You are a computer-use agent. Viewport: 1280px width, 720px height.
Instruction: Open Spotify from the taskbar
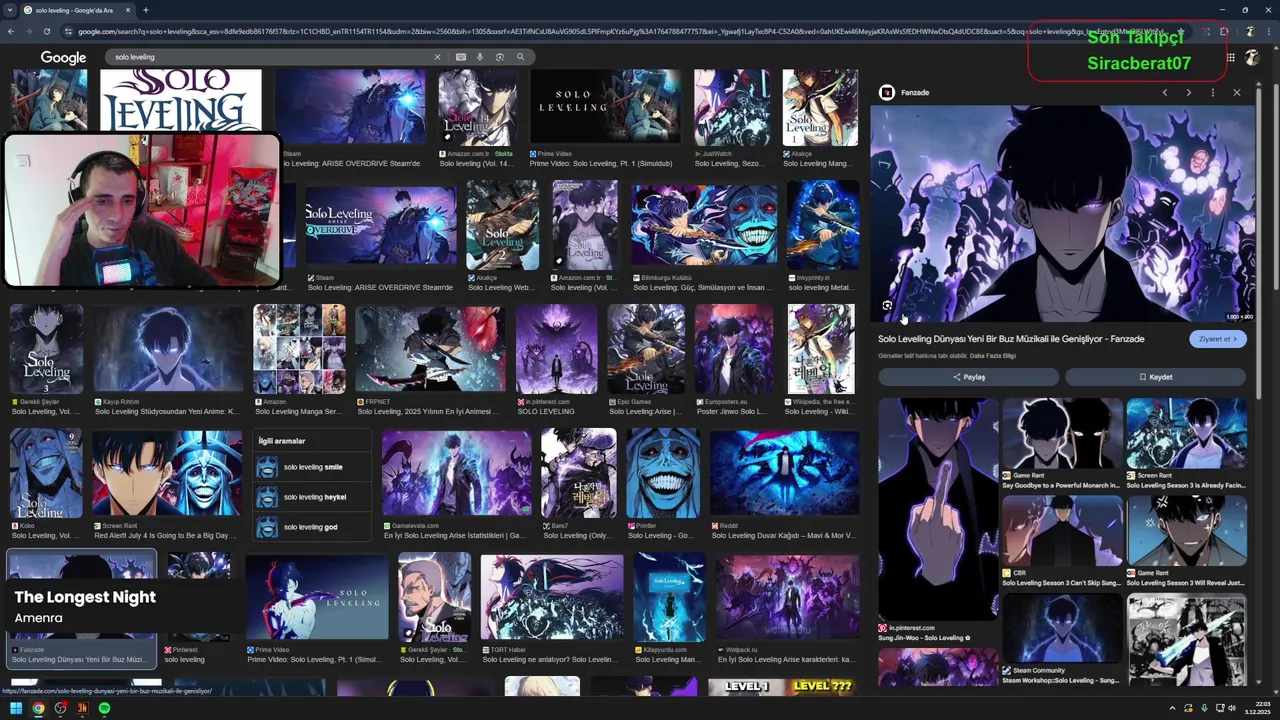coord(104,708)
